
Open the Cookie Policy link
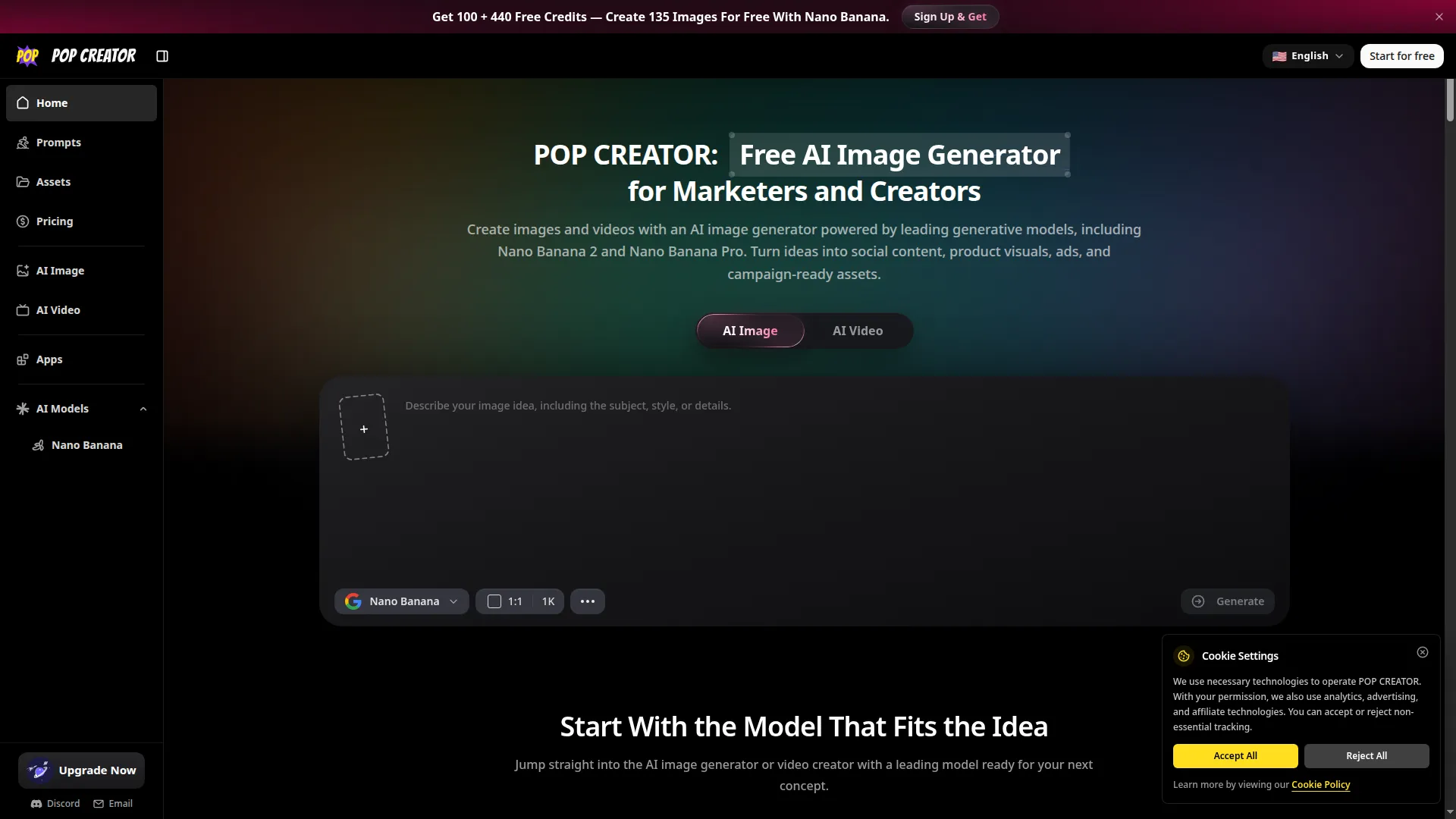point(1321,785)
